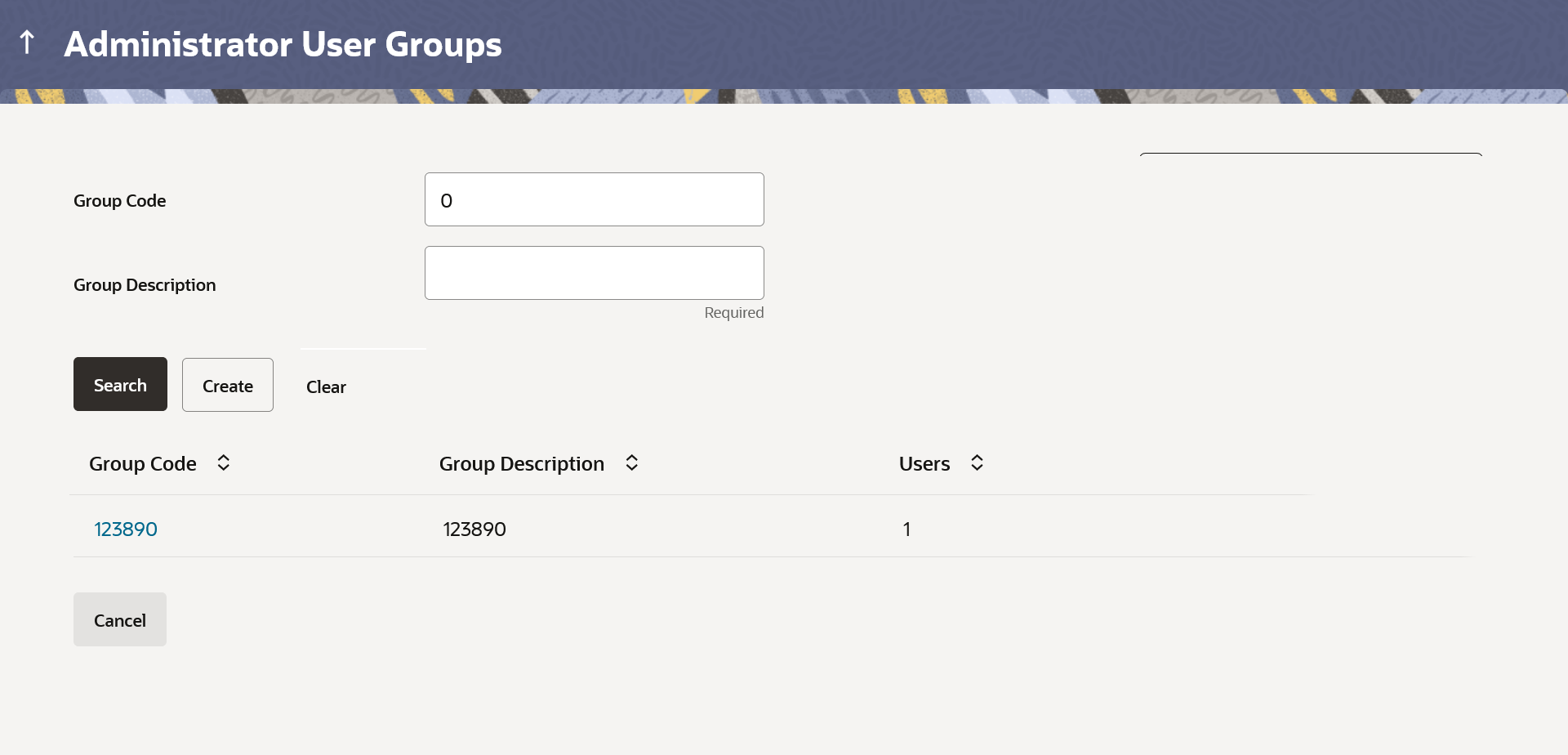Click the Group Description column header text
The width and height of the screenshot is (1568, 755).
[522, 464]
